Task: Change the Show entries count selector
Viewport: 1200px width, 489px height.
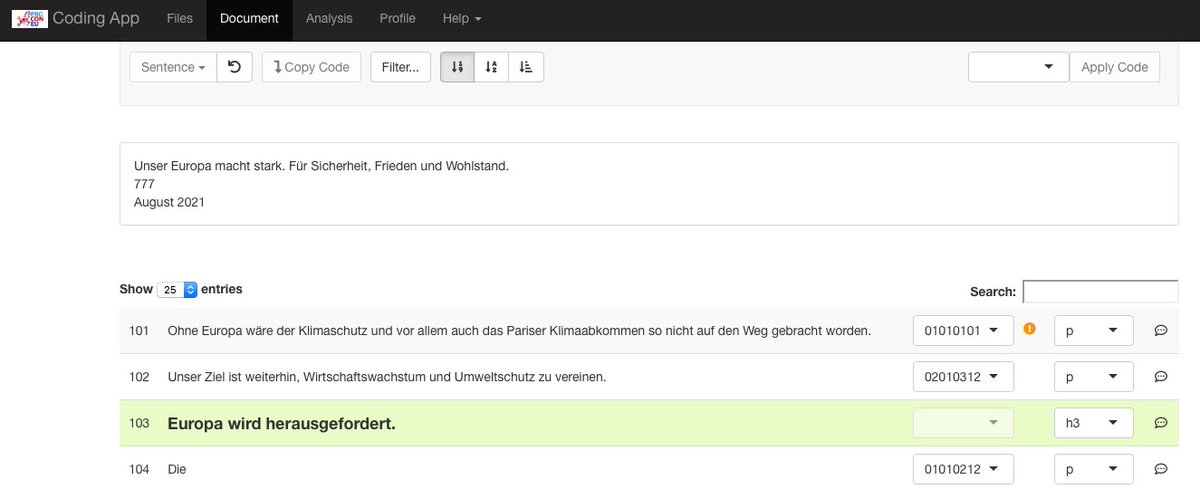Action: 177,290
